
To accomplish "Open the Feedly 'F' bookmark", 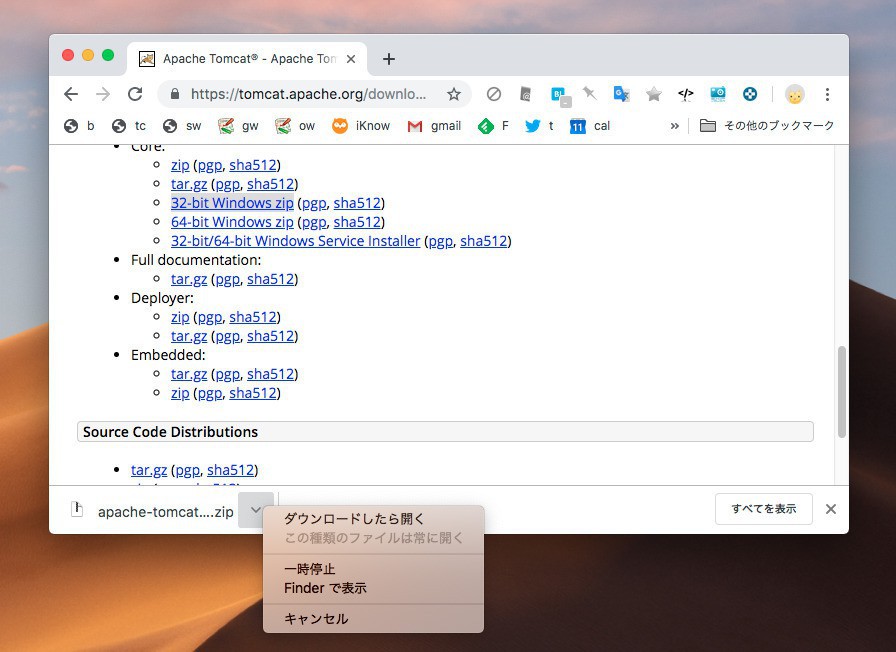I will [x=493, y=126].
